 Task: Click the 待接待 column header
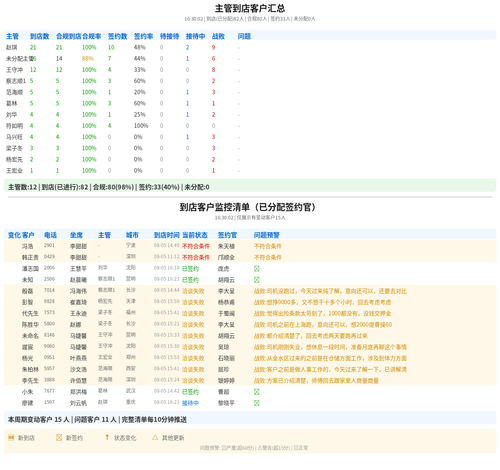pos(169,36)
